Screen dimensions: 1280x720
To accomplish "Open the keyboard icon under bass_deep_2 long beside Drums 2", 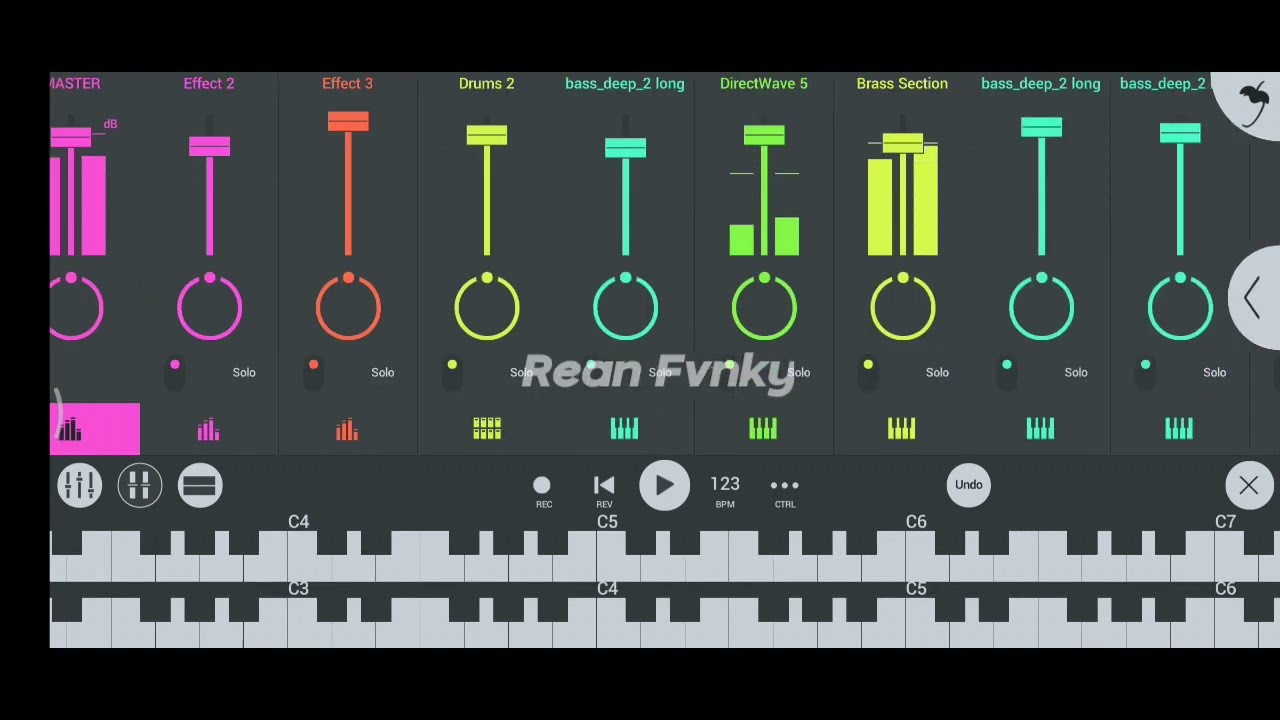I will click(x=625, y=429).
